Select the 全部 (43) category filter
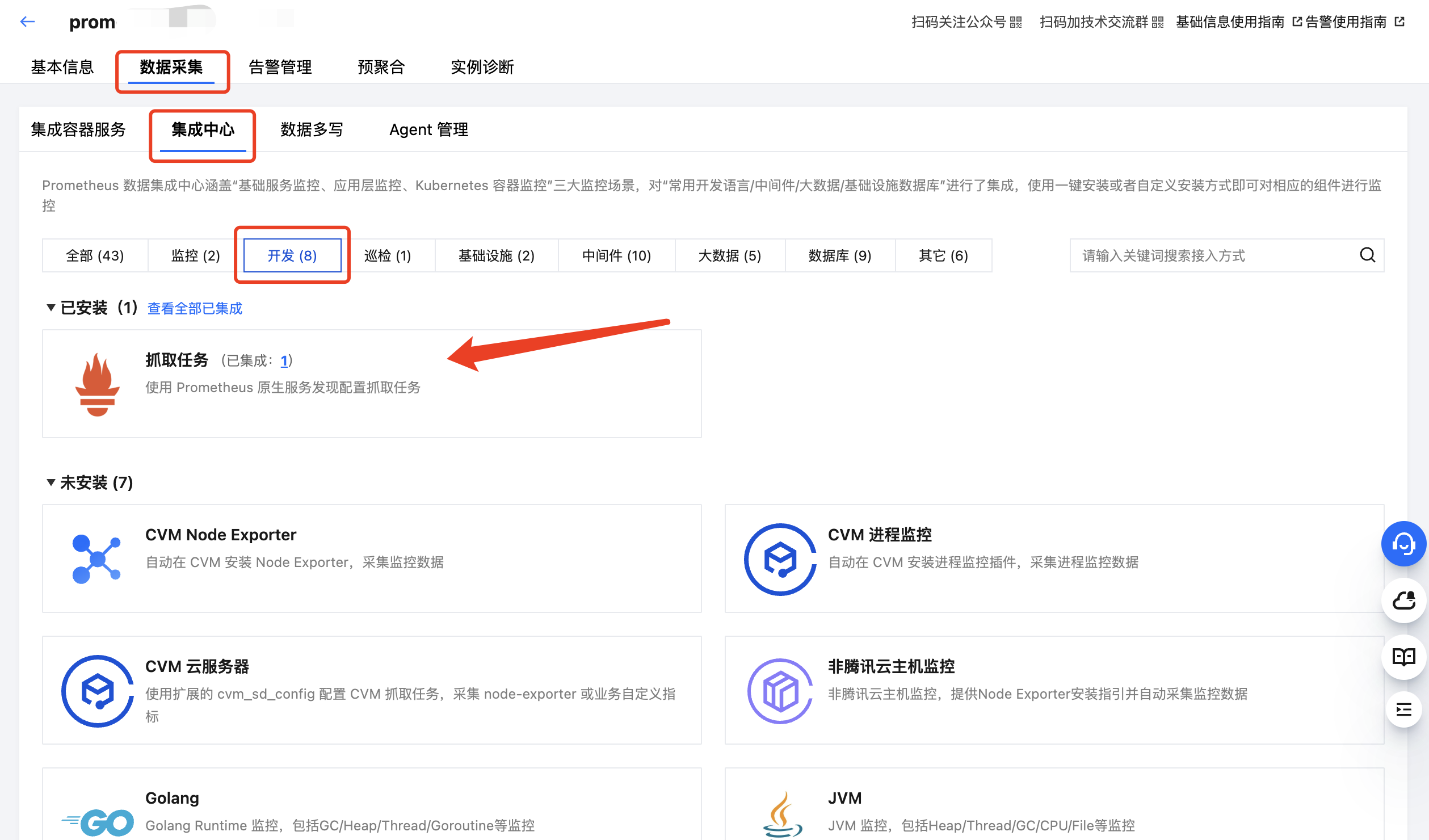The image size is (1429, 840). (95, 255)
